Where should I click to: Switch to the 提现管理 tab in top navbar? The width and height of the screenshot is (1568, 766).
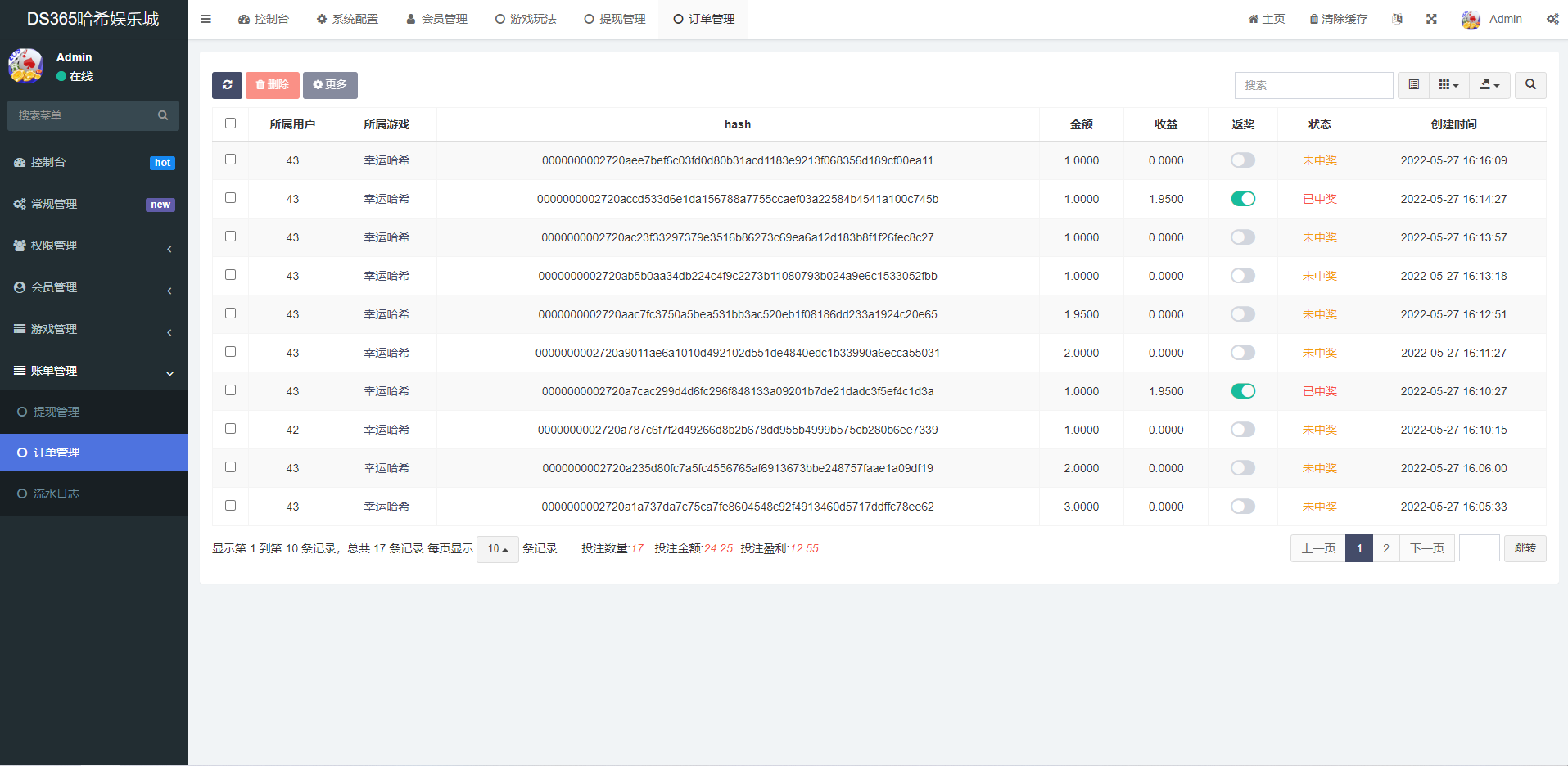pyautogui.click(x=614, y=18)
